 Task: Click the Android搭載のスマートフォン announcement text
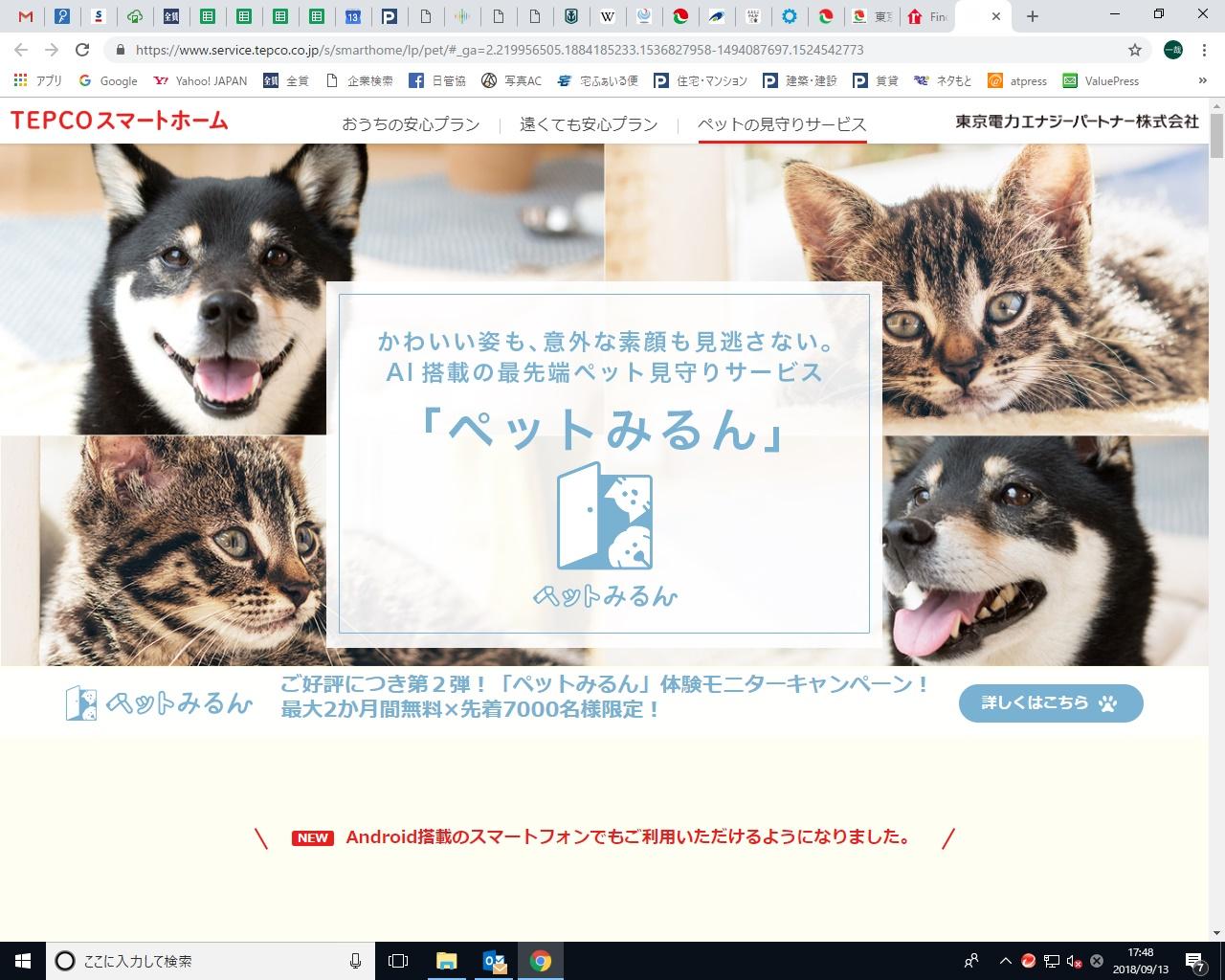click(x=628, y=837)
